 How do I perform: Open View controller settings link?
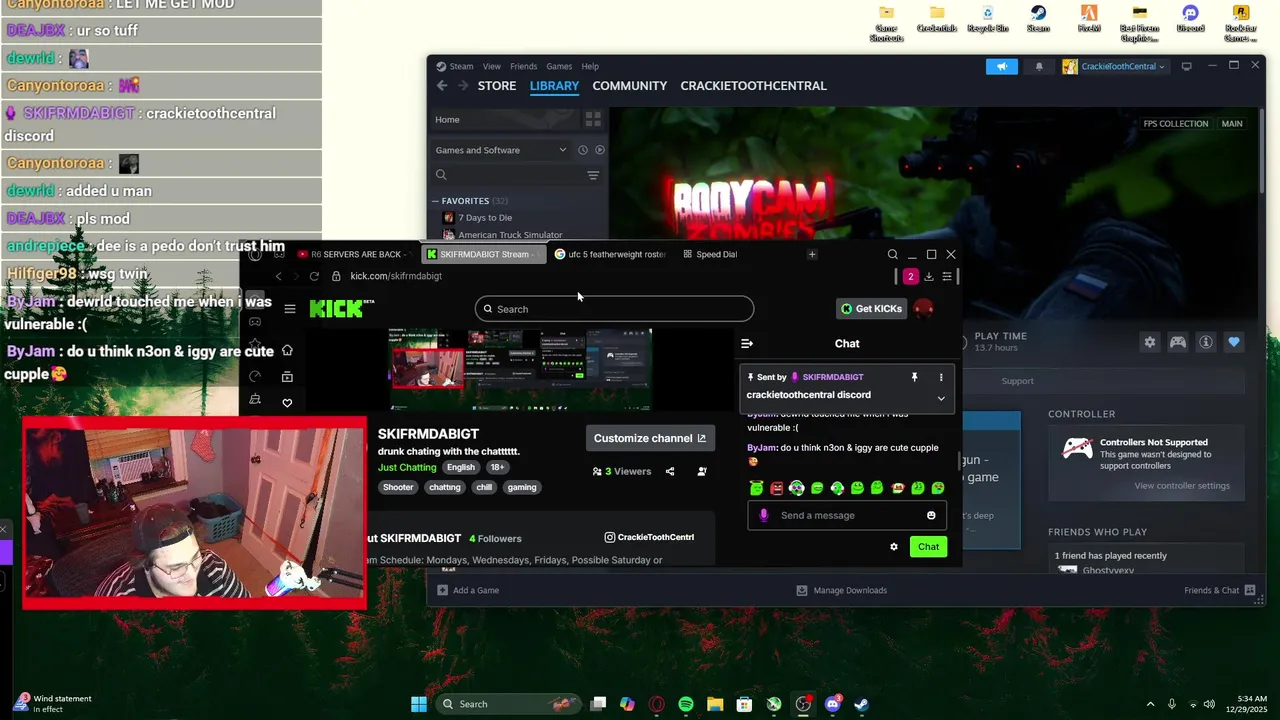(1182, 486)
